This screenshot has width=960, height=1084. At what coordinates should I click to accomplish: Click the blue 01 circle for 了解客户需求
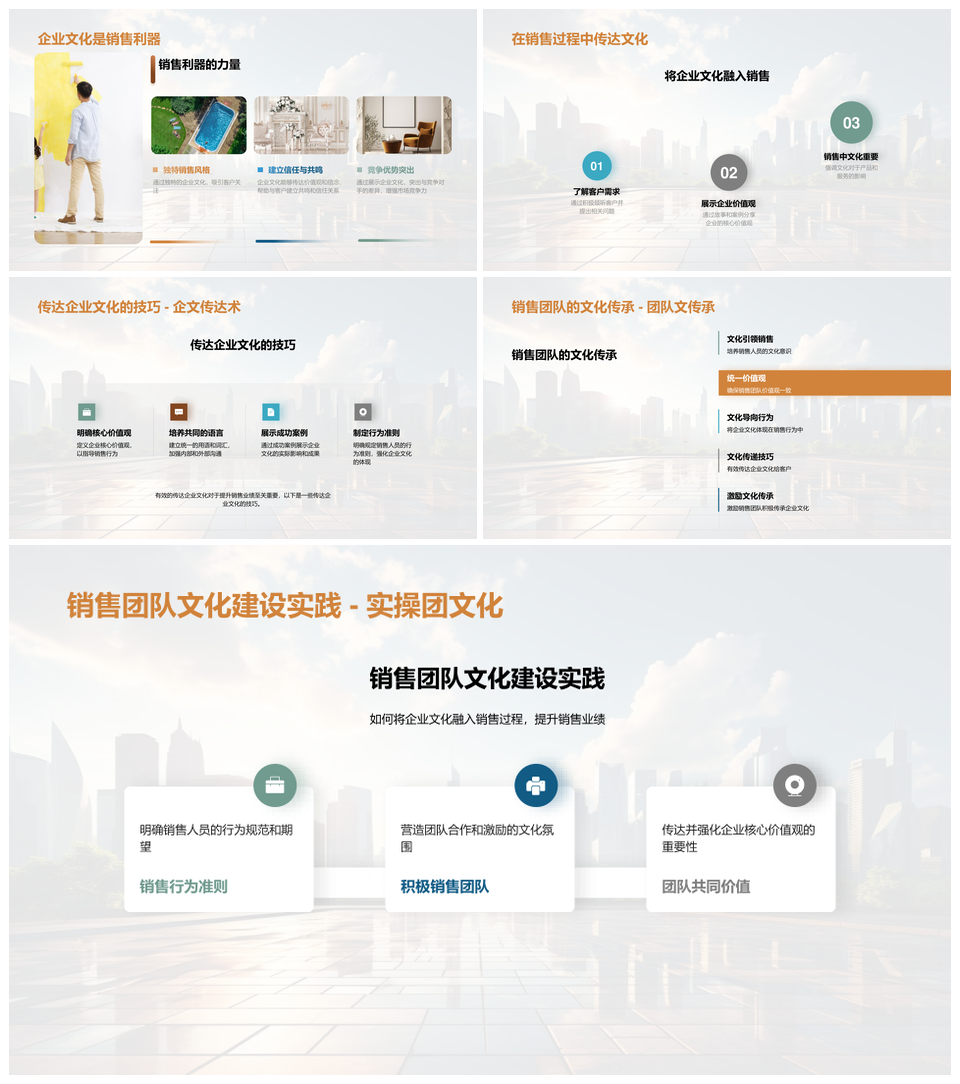tap(597, 166)
